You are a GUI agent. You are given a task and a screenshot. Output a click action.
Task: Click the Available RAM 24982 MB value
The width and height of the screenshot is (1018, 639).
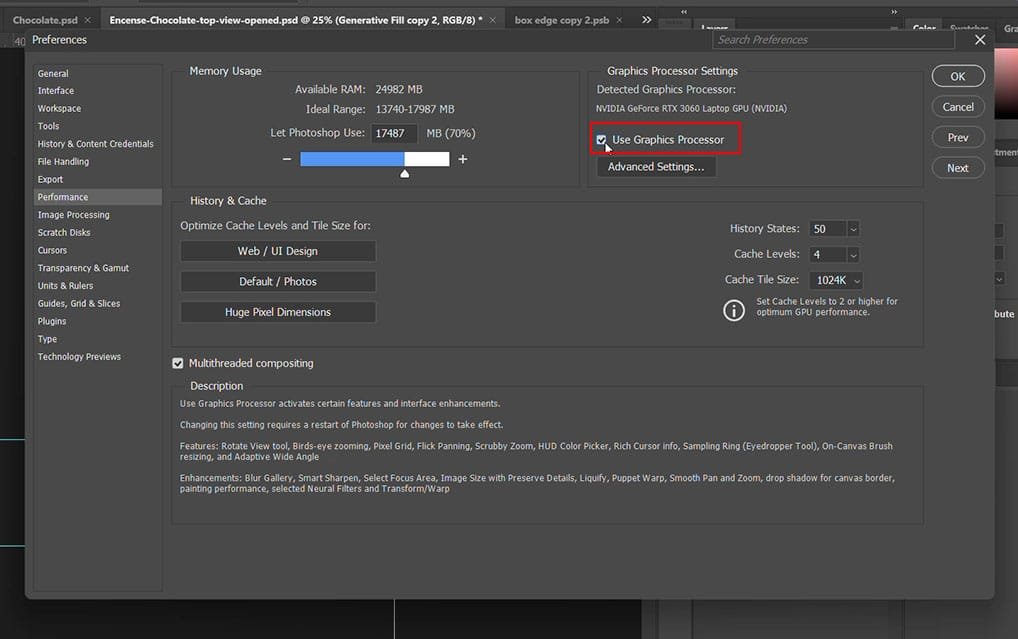399,90
